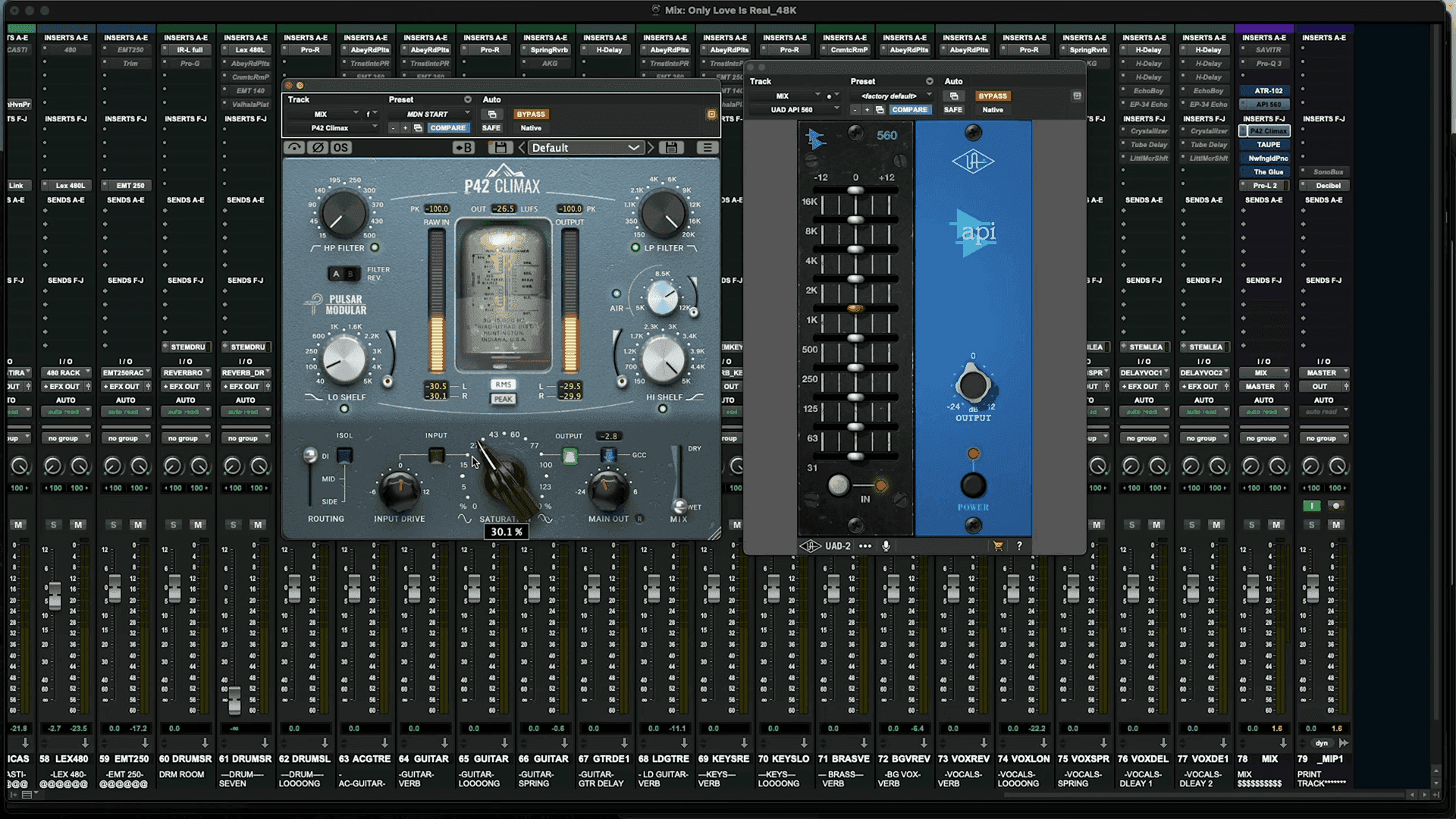Toggle the ISOL routing button
The height and width of the screenshot is (819, 1456).
(344, 455)
